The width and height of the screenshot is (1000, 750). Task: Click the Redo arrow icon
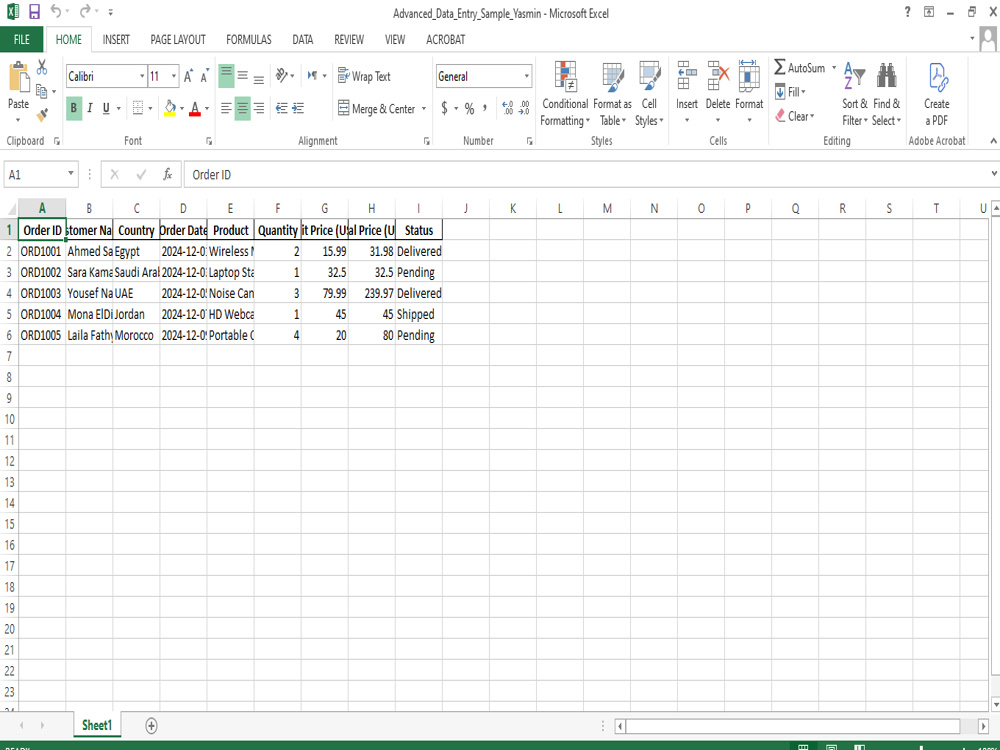[85, 11]
